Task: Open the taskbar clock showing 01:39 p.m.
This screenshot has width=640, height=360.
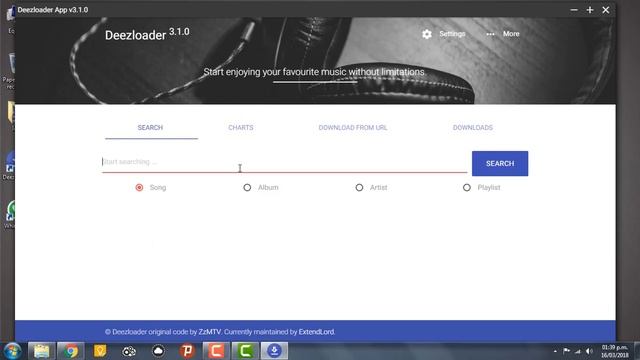Action: pos(615,351)
